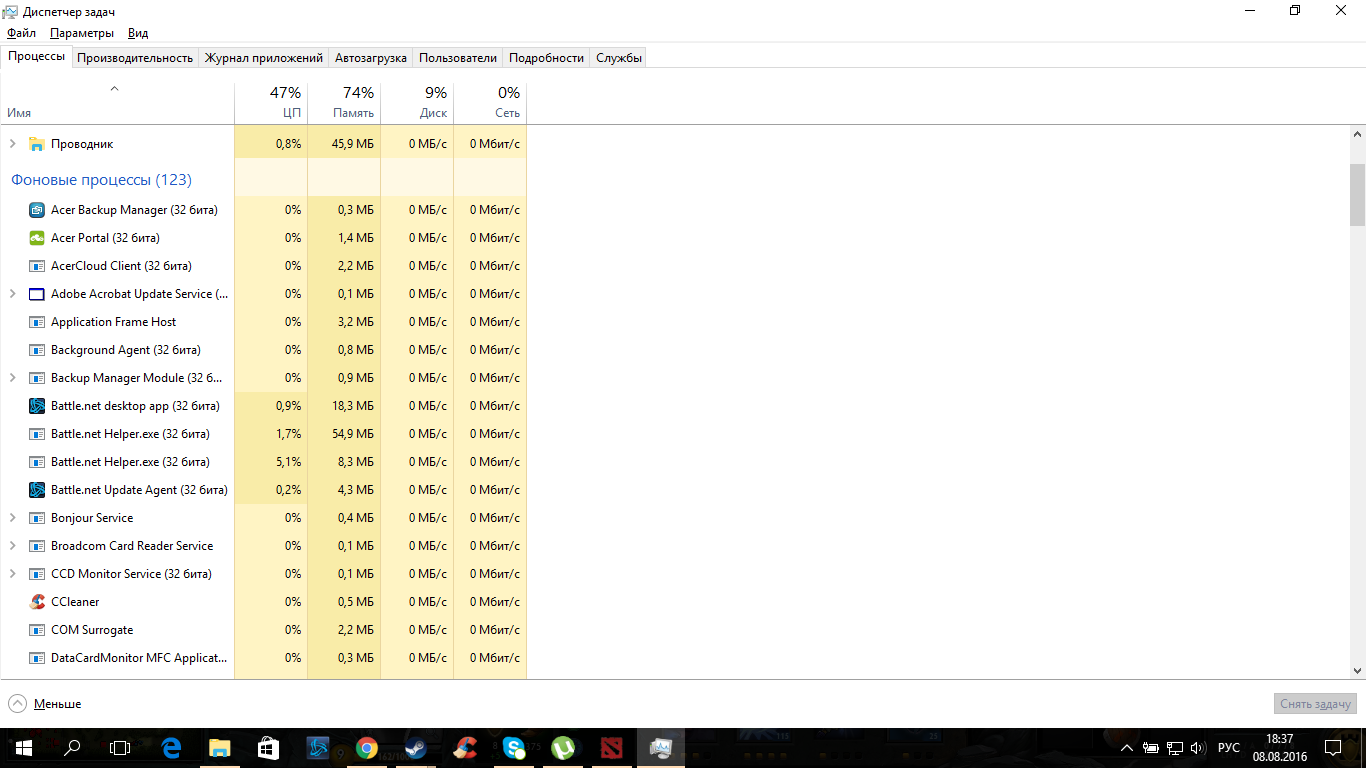Click the Снять задачу button
The width and height of the screenshot is (1366, 768).
1316,704
